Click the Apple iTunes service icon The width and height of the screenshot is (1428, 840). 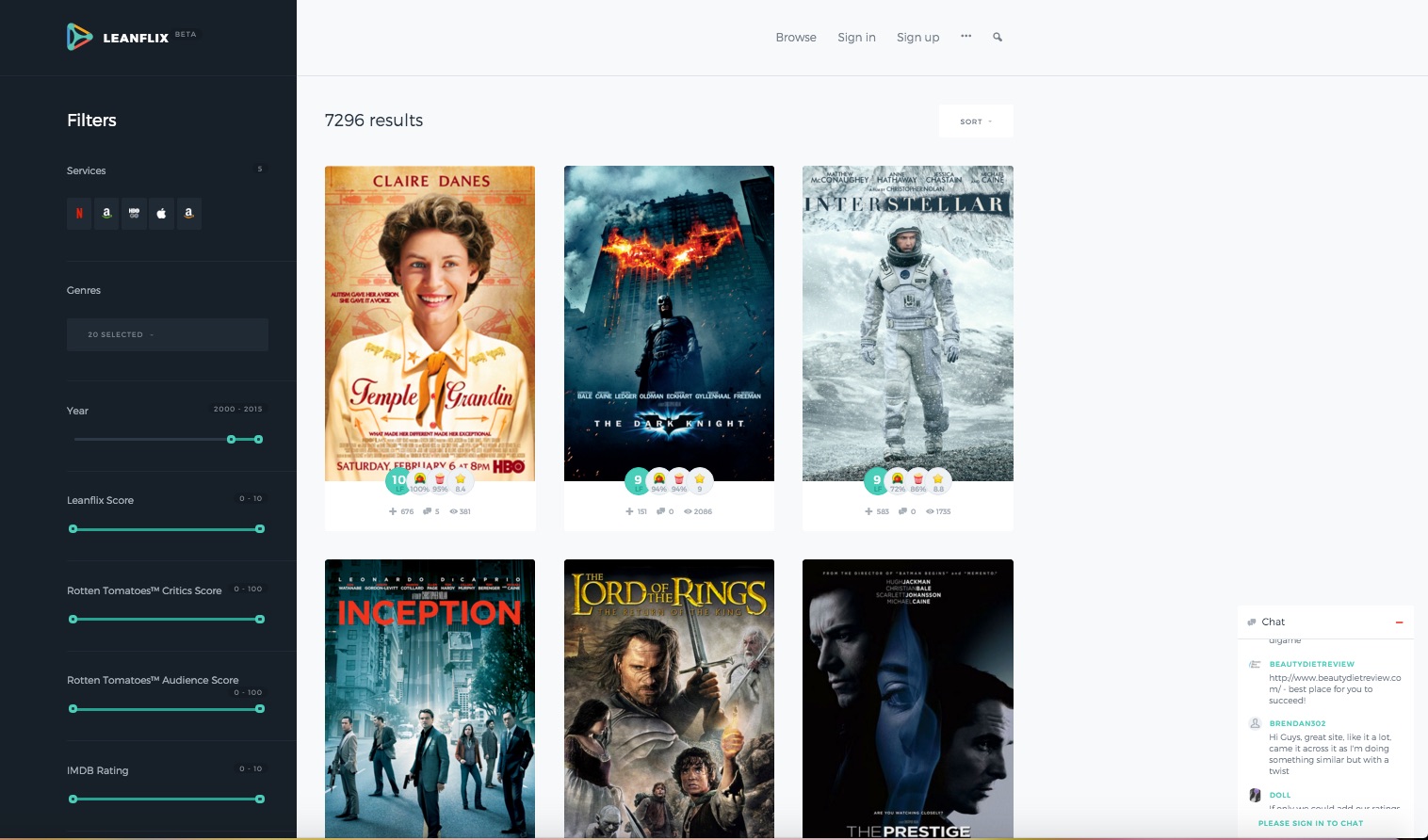[161, 214]
